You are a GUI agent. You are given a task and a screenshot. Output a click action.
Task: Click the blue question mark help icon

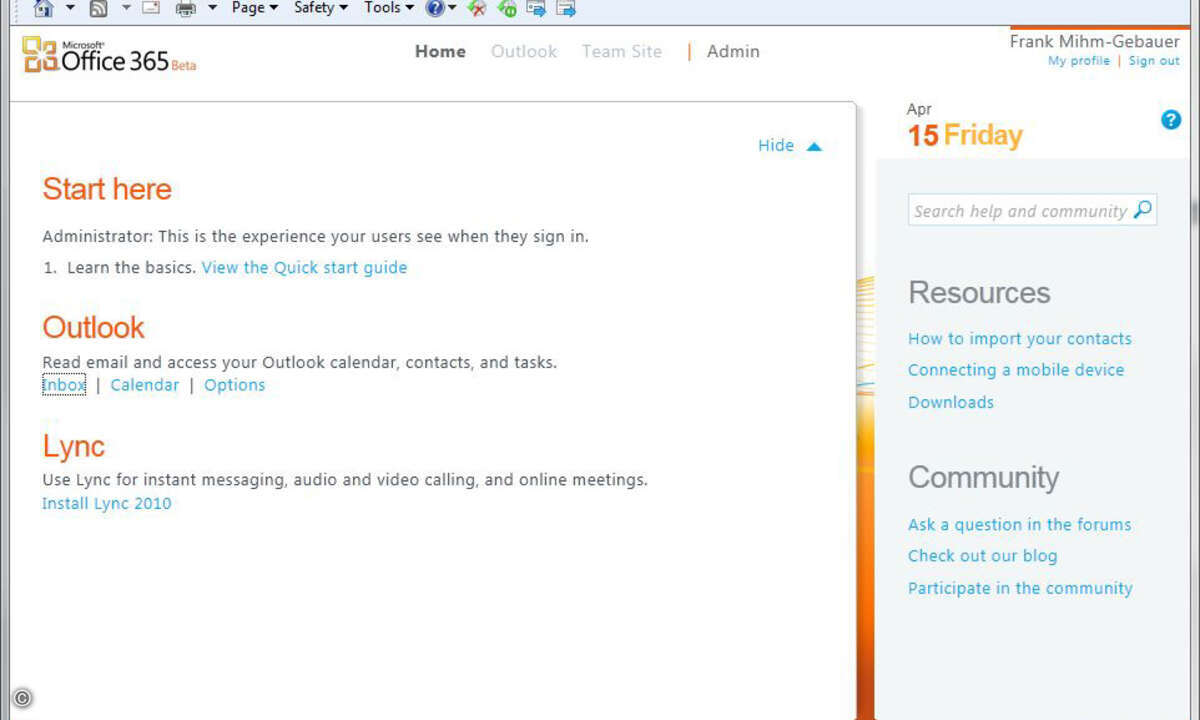(x=1171, y=119)
